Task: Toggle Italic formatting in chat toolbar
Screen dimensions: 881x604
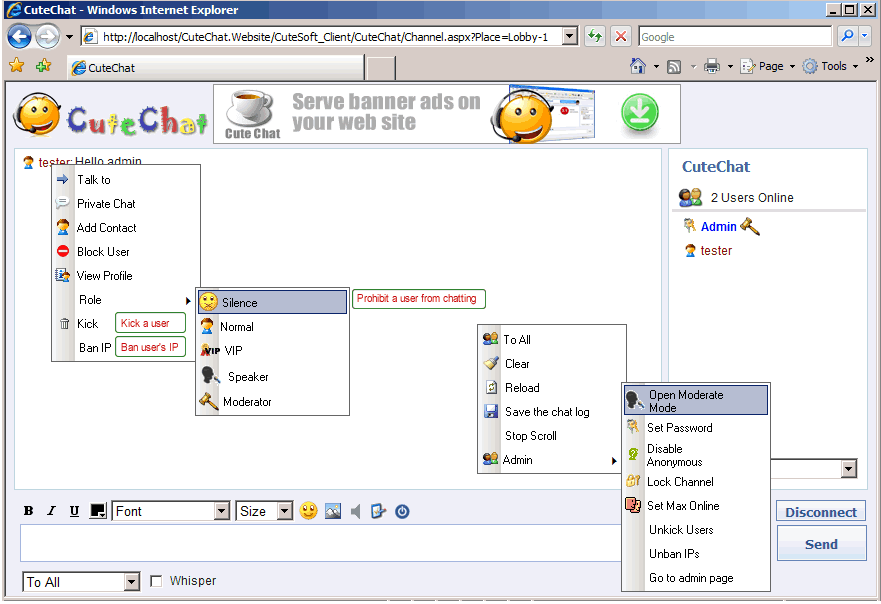Action: click(51, 511)
